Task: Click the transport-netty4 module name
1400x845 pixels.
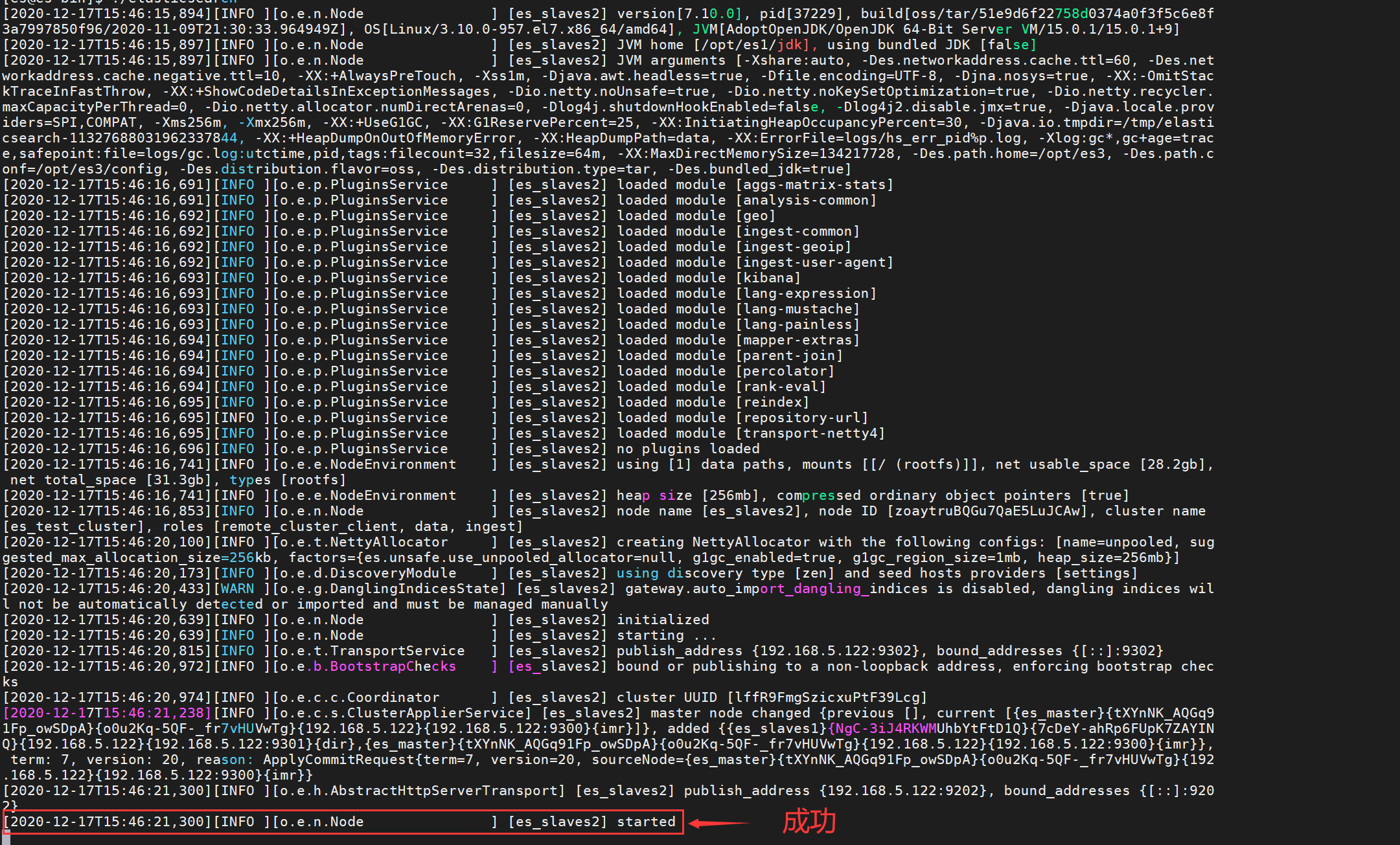Action: pos(810,433)
